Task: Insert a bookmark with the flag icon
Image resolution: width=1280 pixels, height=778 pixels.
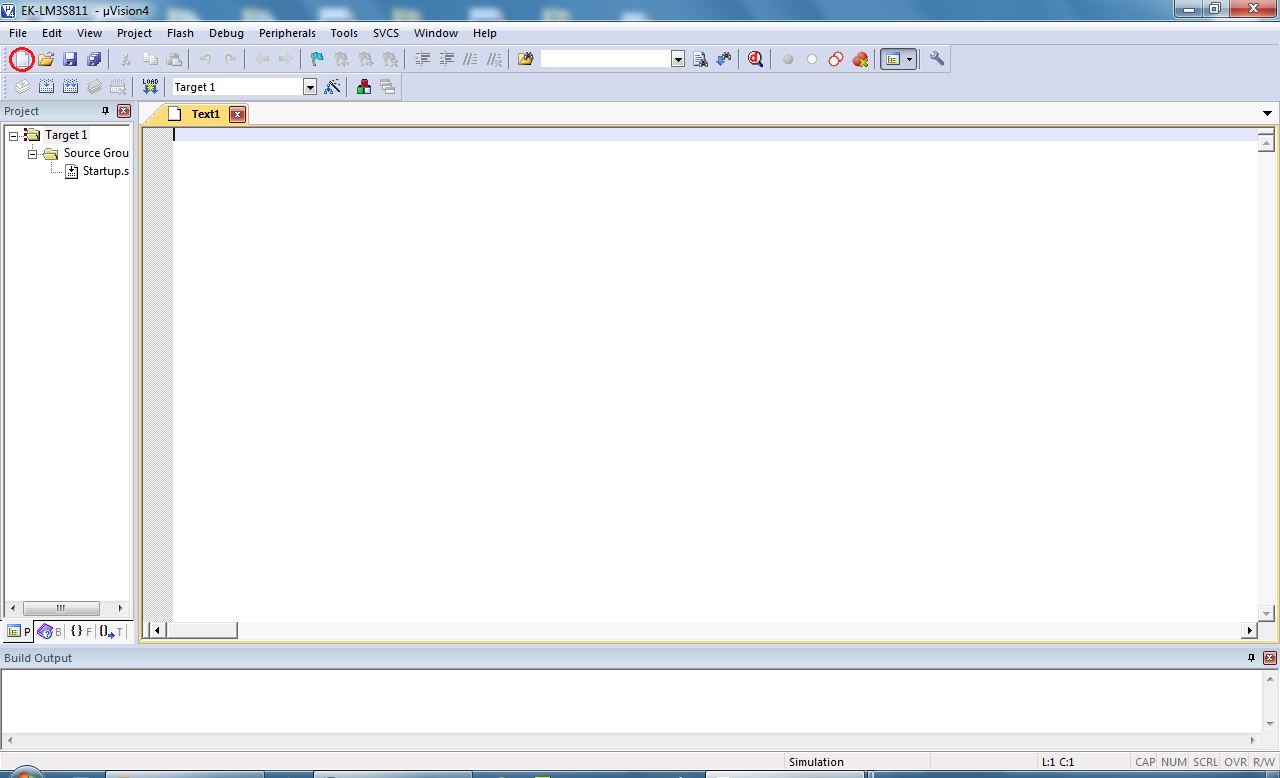Action: coord(317,59)
